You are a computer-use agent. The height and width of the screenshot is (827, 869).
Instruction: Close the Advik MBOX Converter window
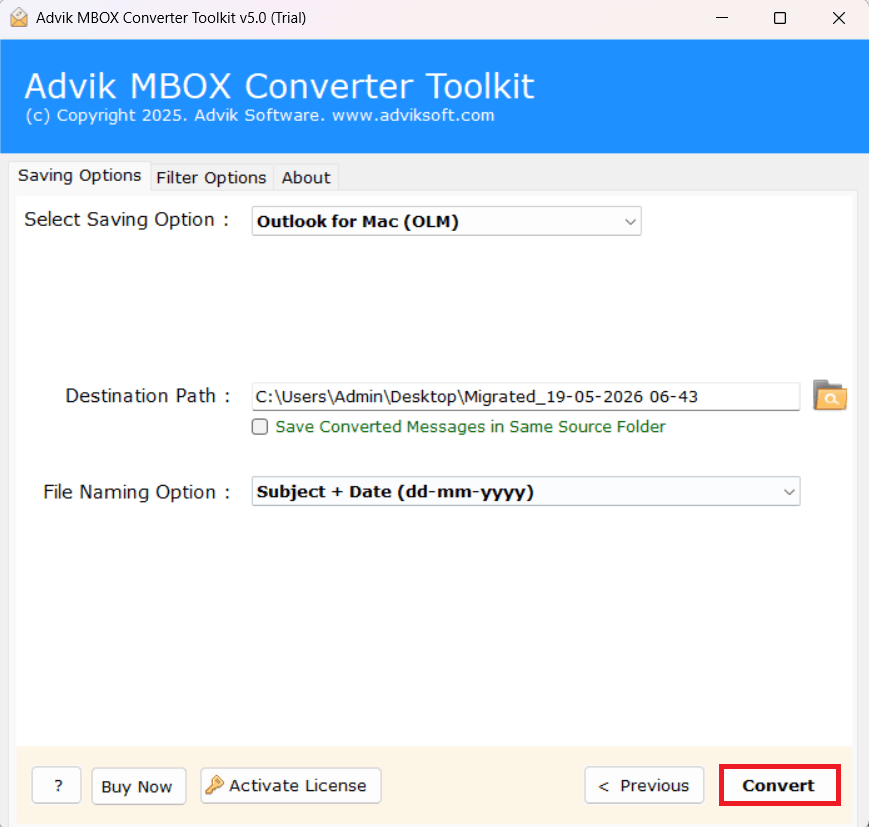[x=839, y=18]
